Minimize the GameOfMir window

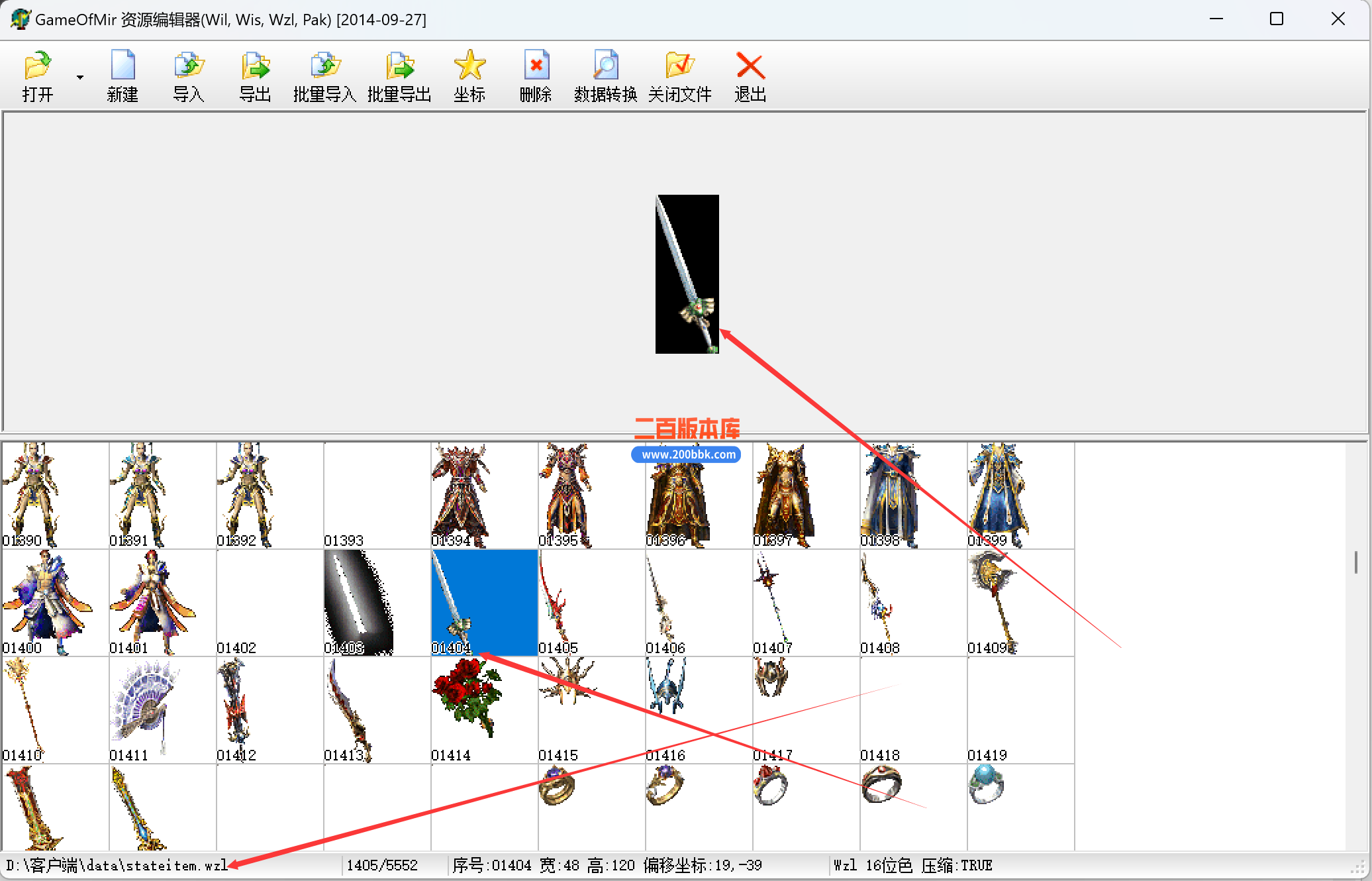[1216, 19]
